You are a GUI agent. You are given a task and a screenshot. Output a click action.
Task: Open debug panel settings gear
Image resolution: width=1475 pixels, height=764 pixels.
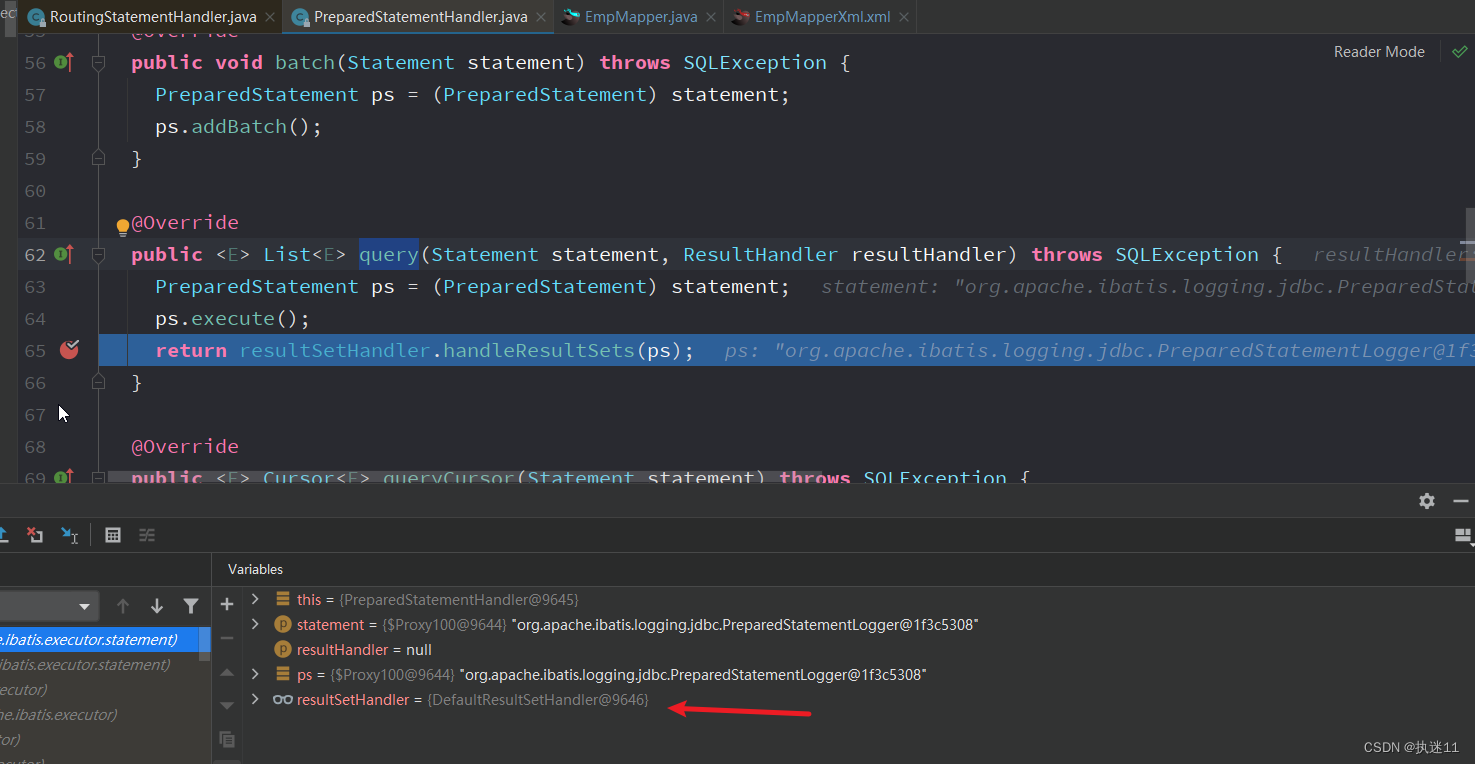[x=1427, y=501]
